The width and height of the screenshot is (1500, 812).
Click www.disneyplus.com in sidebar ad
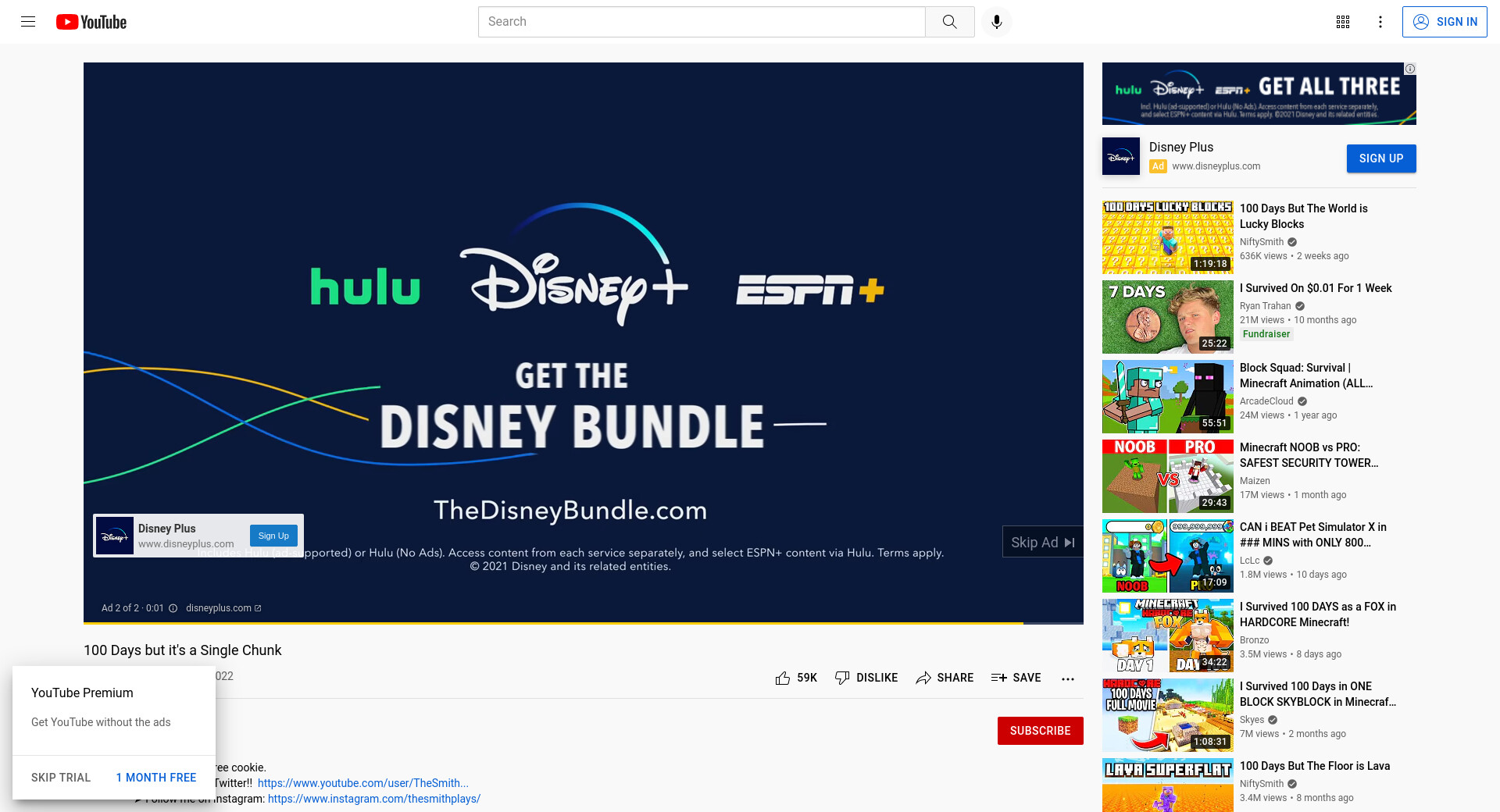pos(1216,166)
